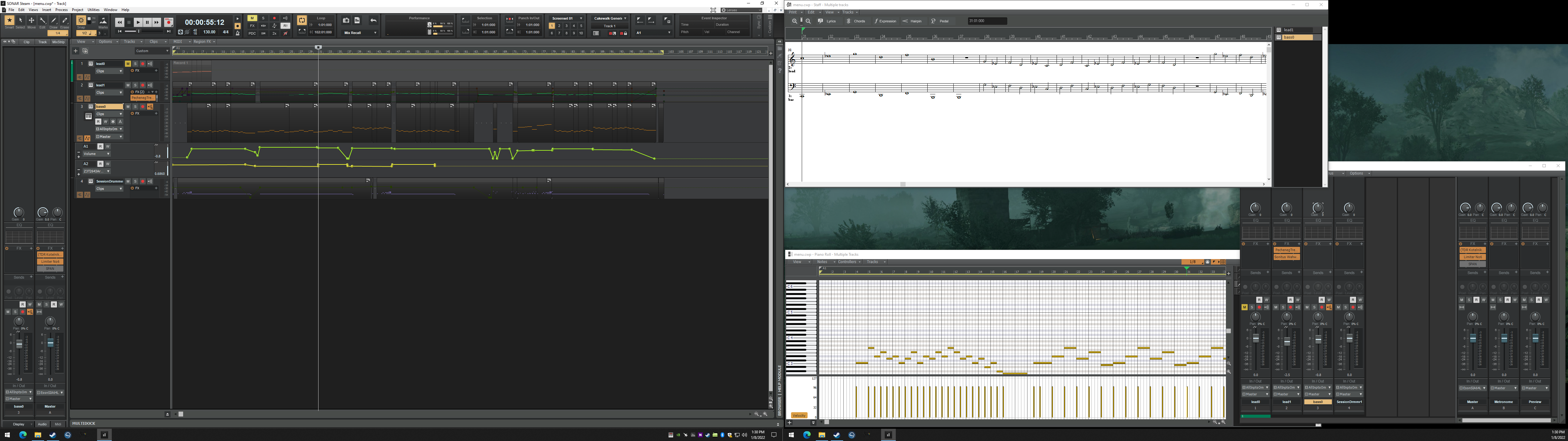Toggle the metronome icon beside tempo
1568x441 pixels.
click(238, 33)
